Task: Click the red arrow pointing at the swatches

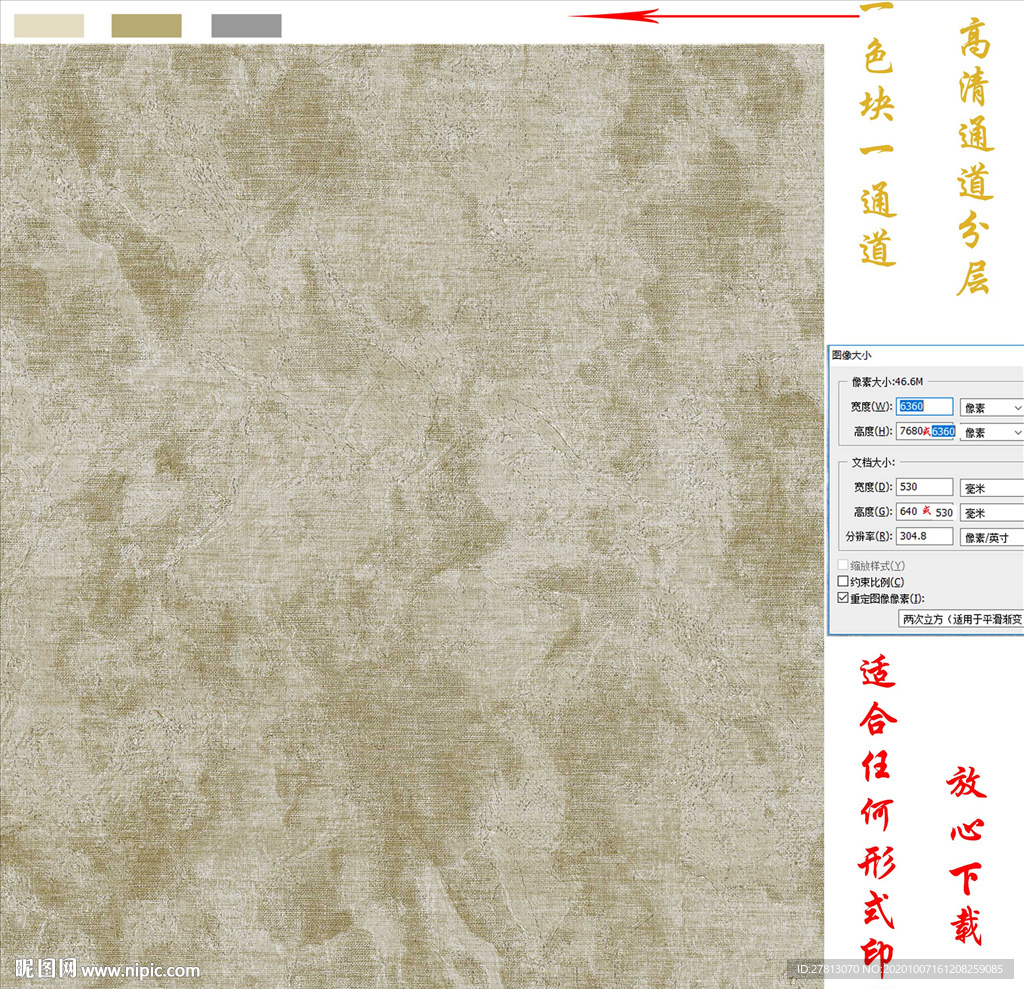Action: (x=712, y=16)
